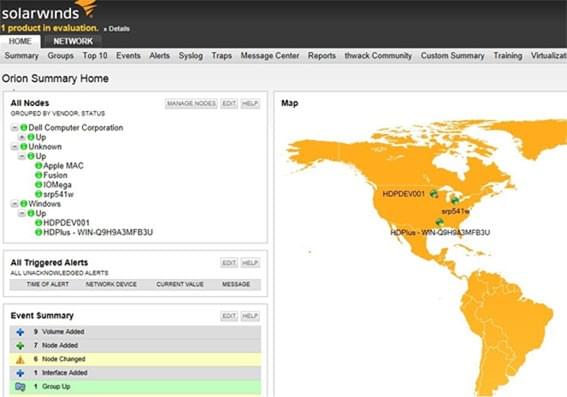Open the Summary menu item
Screen dimensions: 567x397
tap(22, 56)
